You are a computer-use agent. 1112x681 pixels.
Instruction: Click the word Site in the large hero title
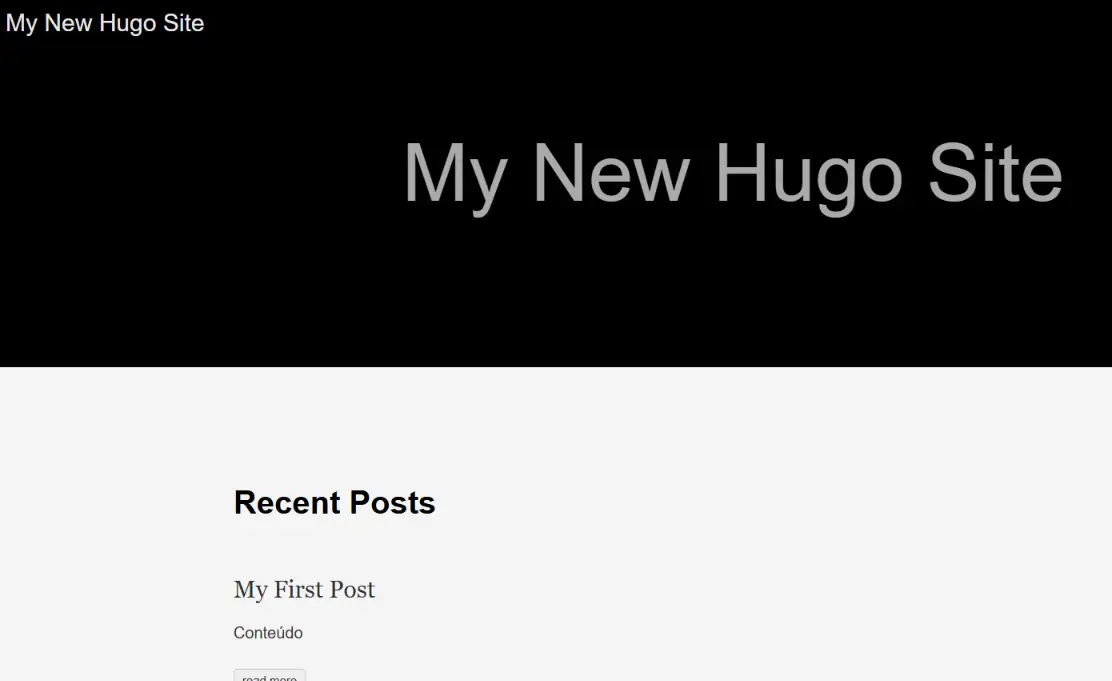point(996,172)
